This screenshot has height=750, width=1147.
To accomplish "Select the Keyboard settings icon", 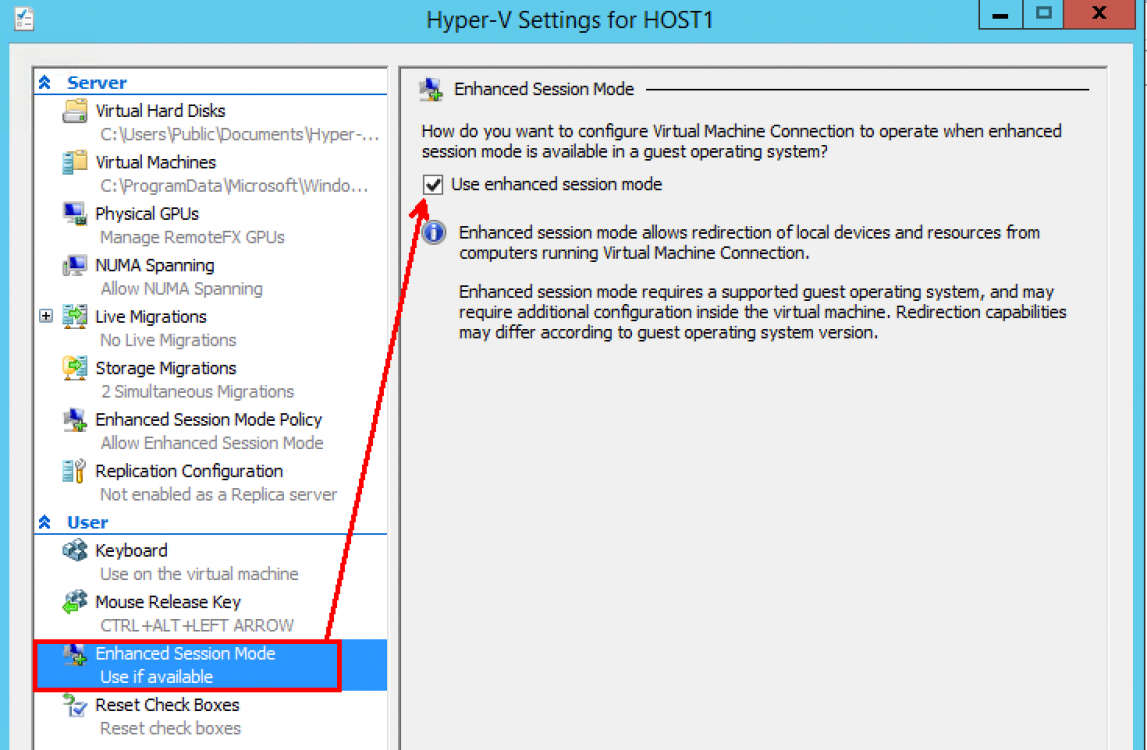I will tap(73, 550).
